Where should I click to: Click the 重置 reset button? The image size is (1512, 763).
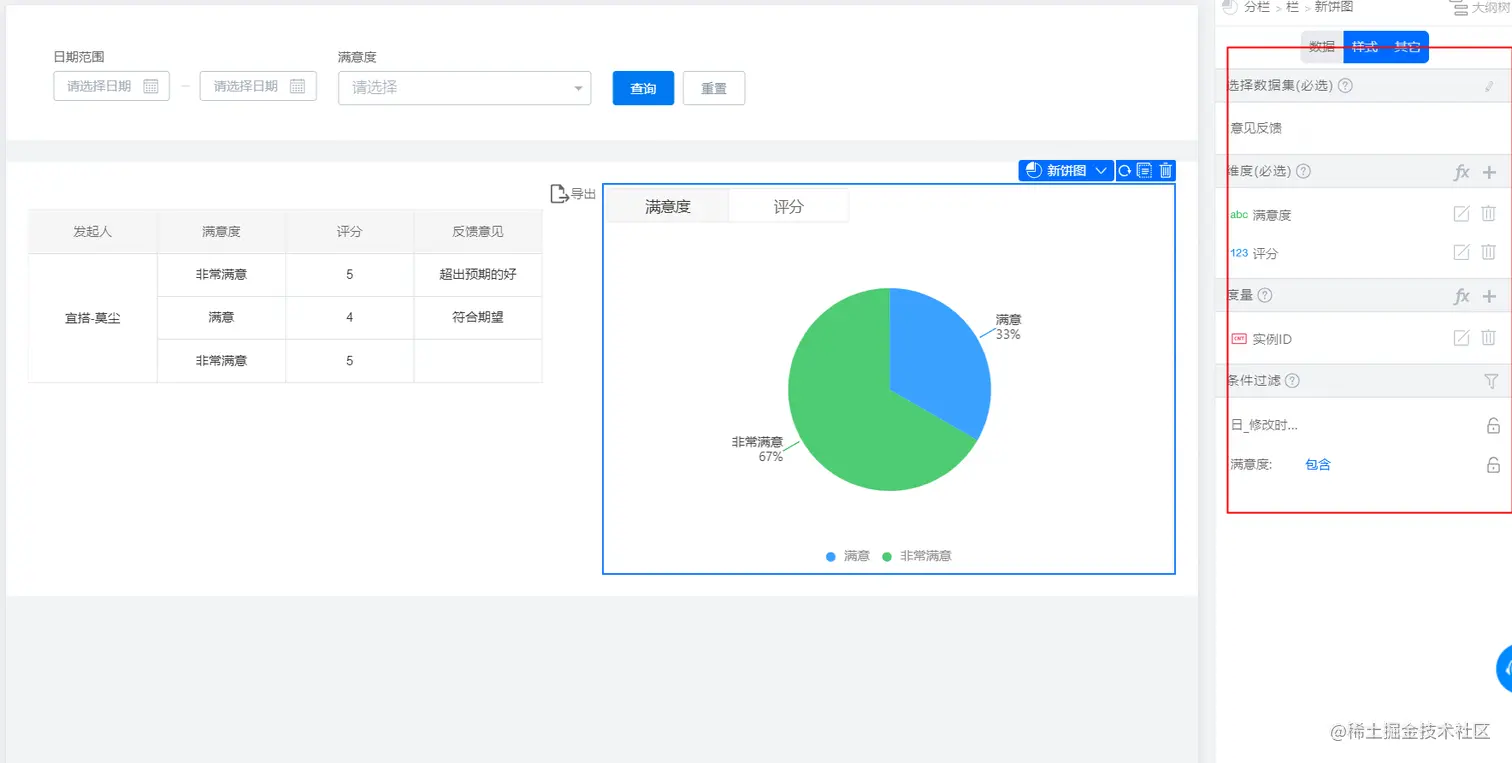tap(714, 88)
